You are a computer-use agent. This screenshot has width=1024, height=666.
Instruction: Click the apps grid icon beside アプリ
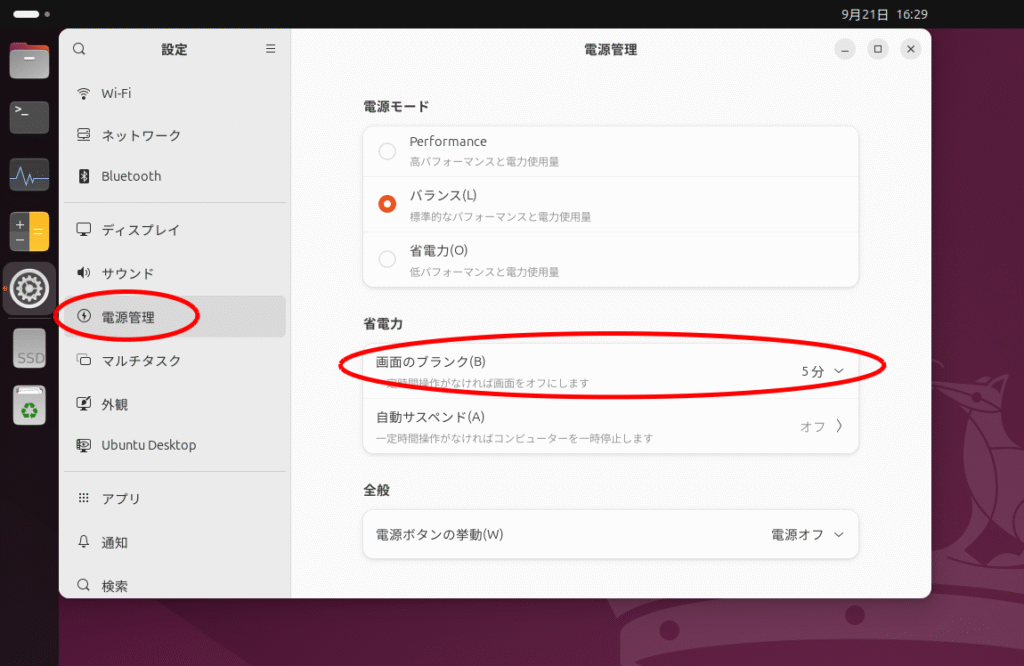84,498
